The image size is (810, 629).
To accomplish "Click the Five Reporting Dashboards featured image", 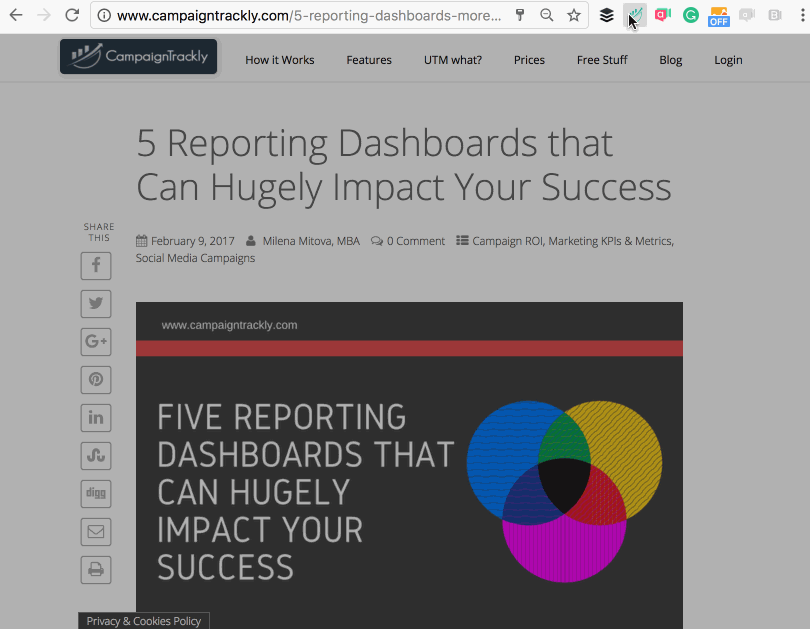I will tap(409, 465).
